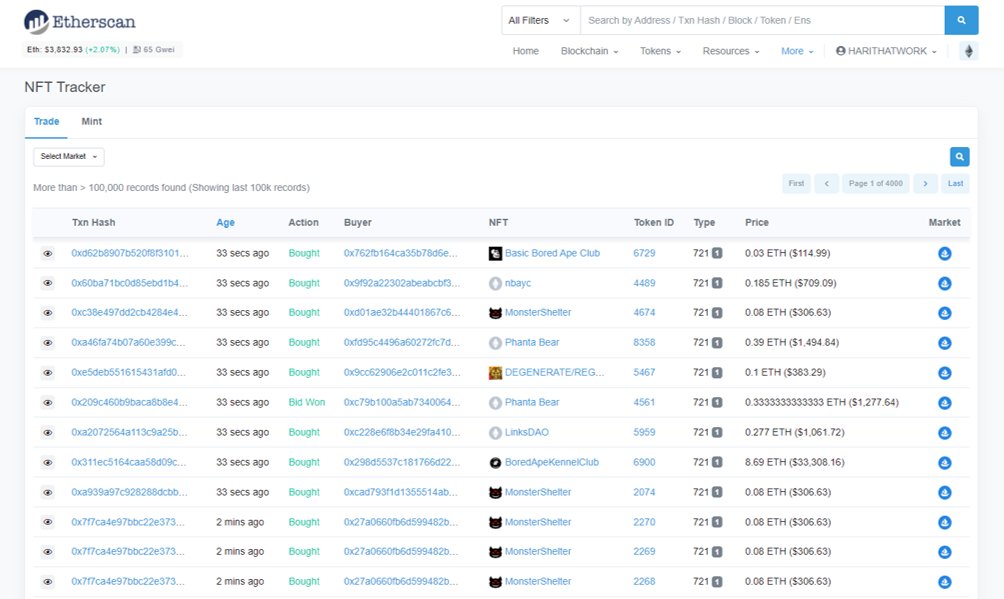The image size is (1004, 599).
Task: Open transaction hash 0x311ec5164caa58d09c
Action: click(129, 462)
